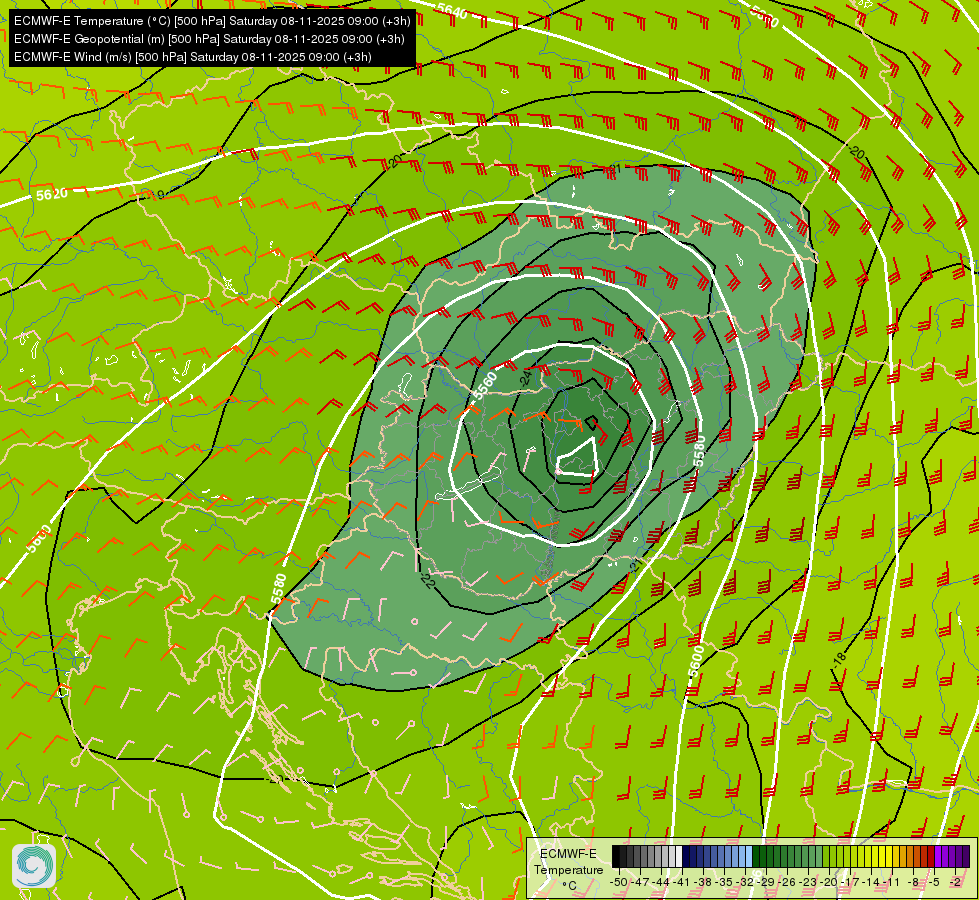Click the swirl logo icon in the corner

[x=34, y=866]
